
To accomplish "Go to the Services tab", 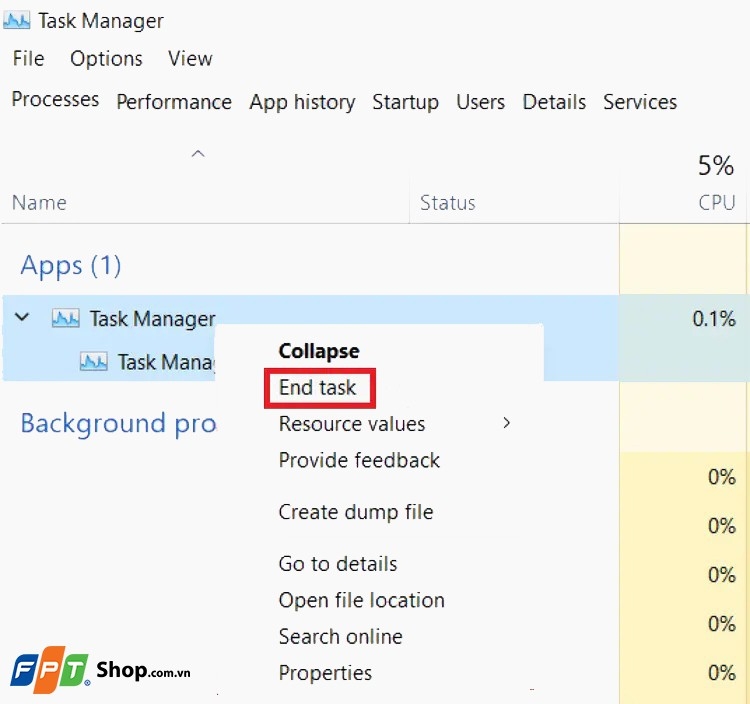I will click(x=640, y=102).
